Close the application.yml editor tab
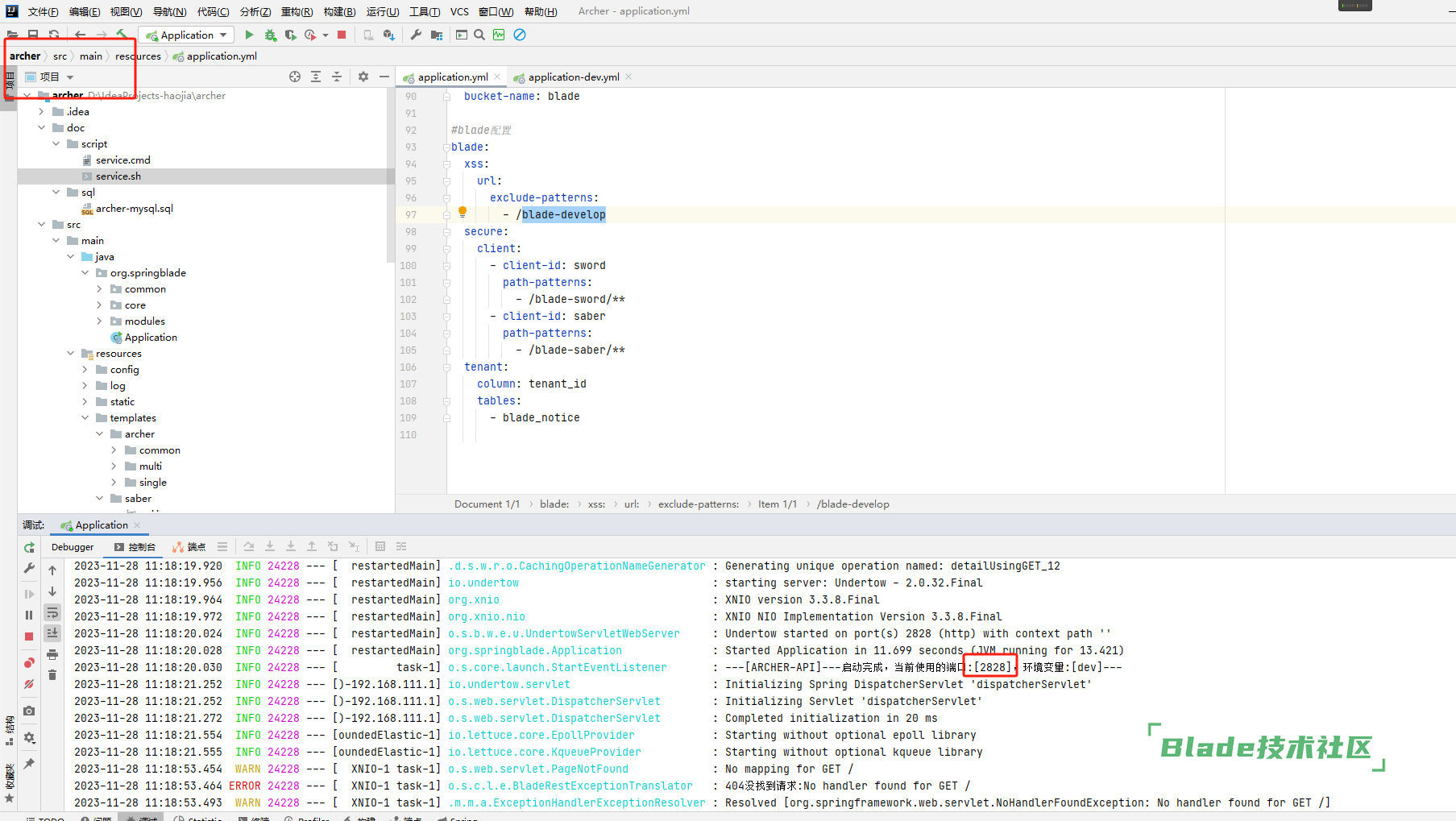Image resolution: width=1456 pixels, height=821 pixels. point(498,77)
